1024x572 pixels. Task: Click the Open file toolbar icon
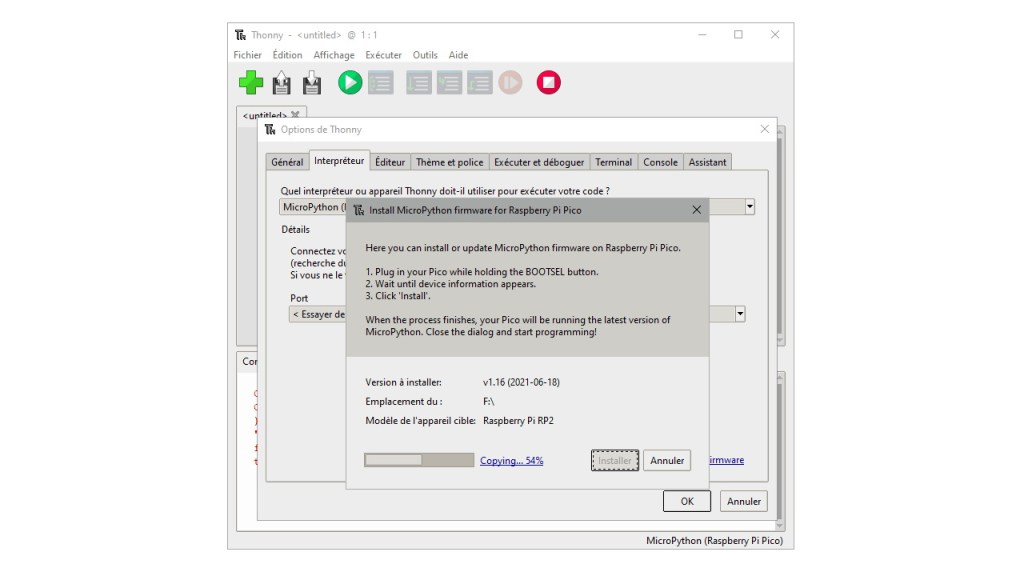click(x=282, y=83)
